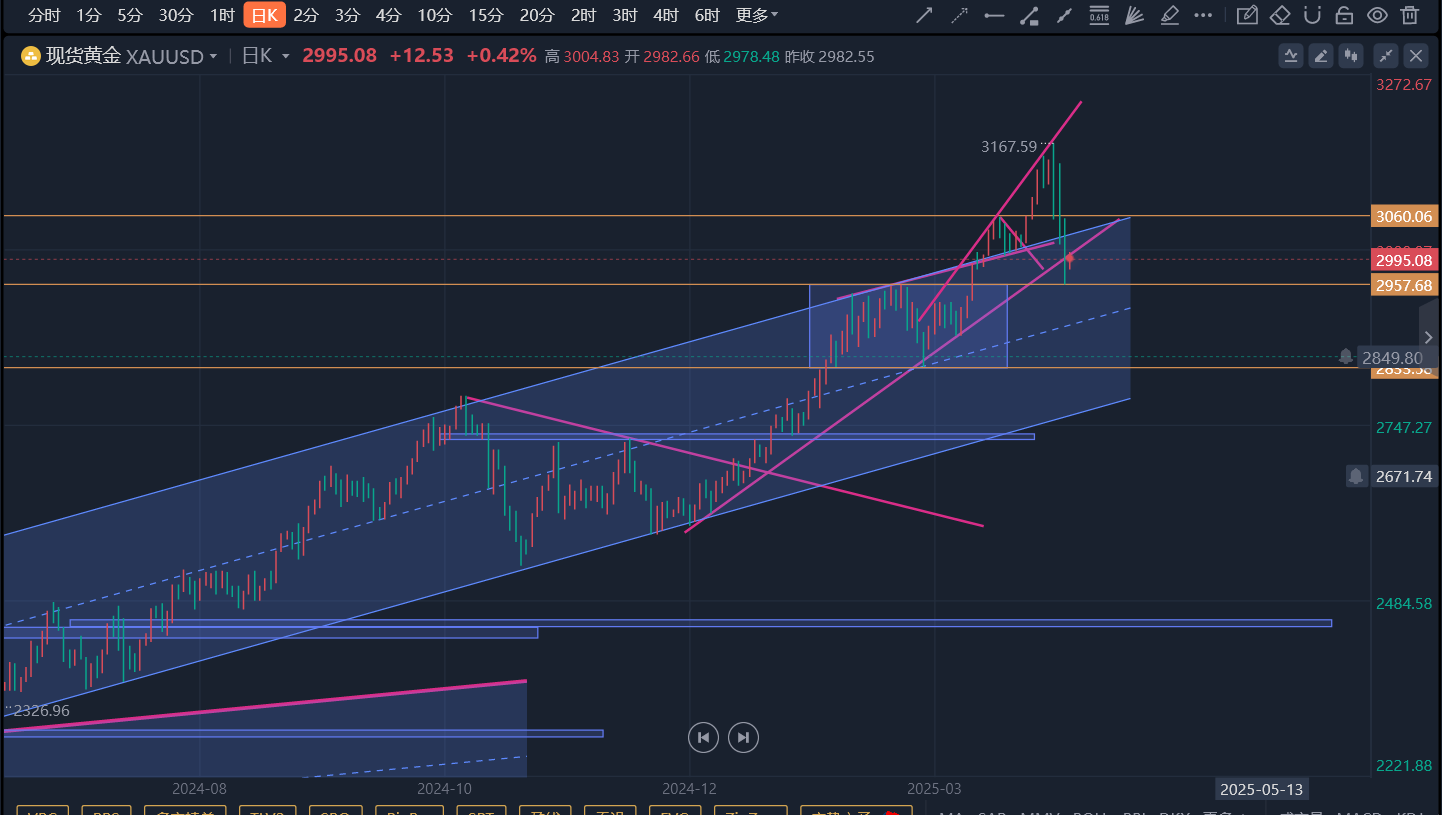Click the eraser tool icon
The image size is (1442, 815).
[x=1280, y=15]
